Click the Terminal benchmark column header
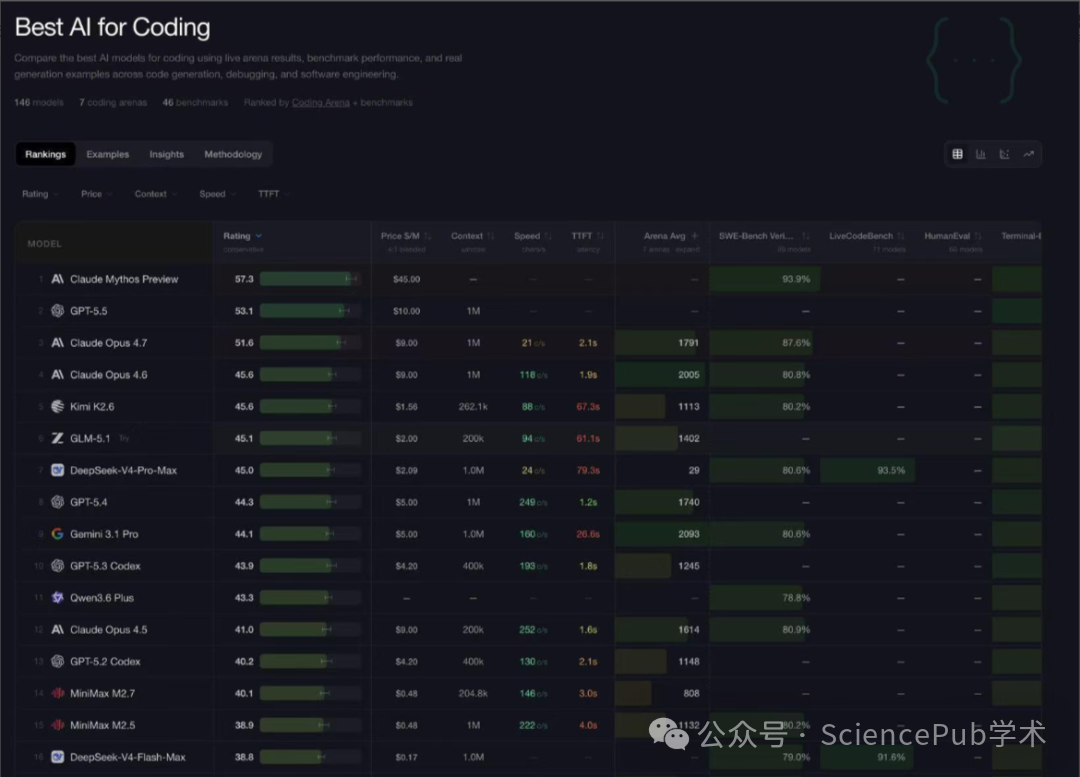The image size is (1080, 777). pos(1020,236)
